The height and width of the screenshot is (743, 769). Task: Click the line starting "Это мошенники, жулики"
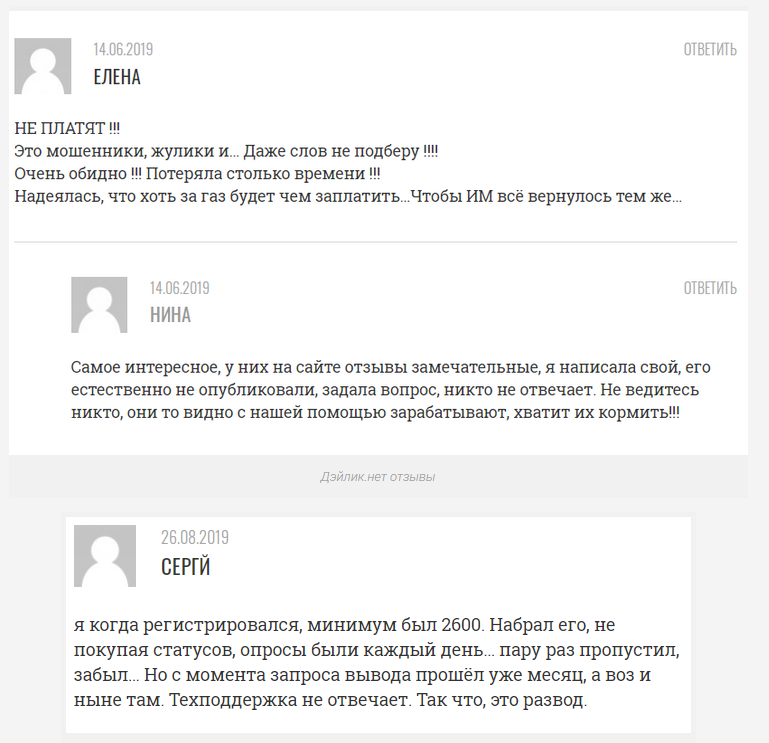click(226, 151)
